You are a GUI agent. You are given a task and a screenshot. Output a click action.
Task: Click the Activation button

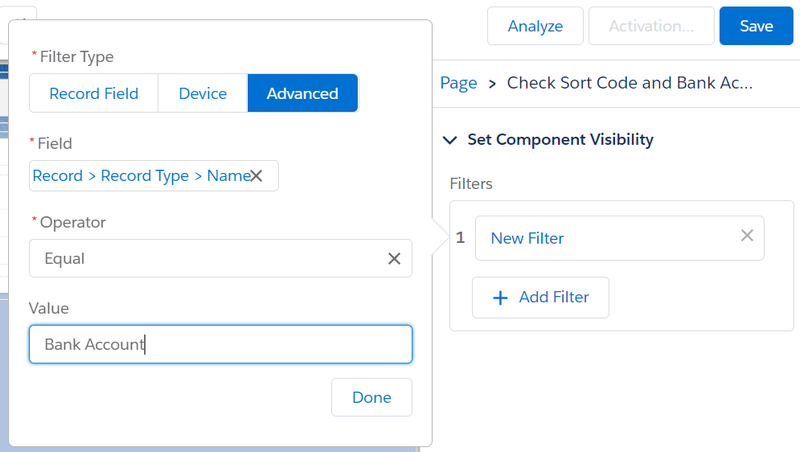click(x=651, y=26)
